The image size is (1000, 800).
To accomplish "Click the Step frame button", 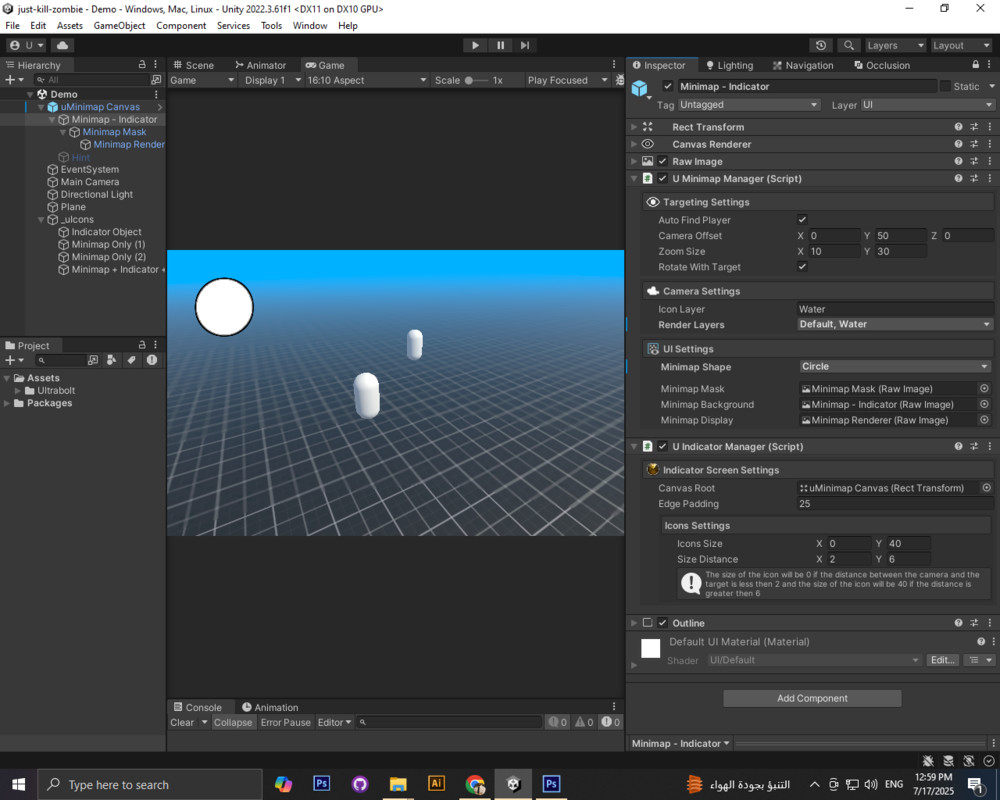I will pos(525,45).
